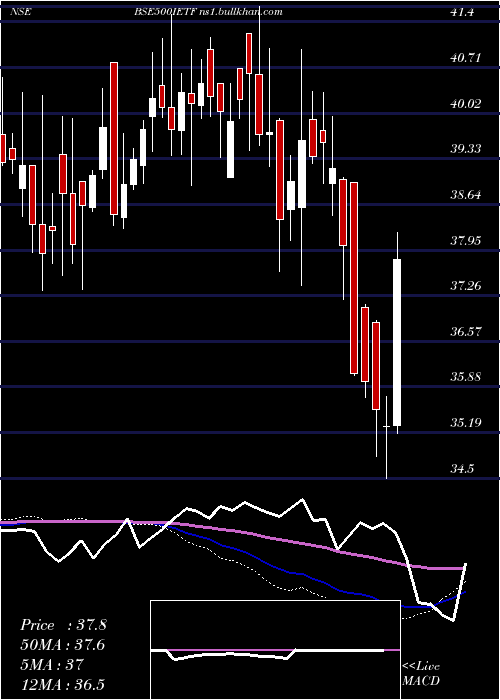Click the 40.71 price axis label

(466, 58)
